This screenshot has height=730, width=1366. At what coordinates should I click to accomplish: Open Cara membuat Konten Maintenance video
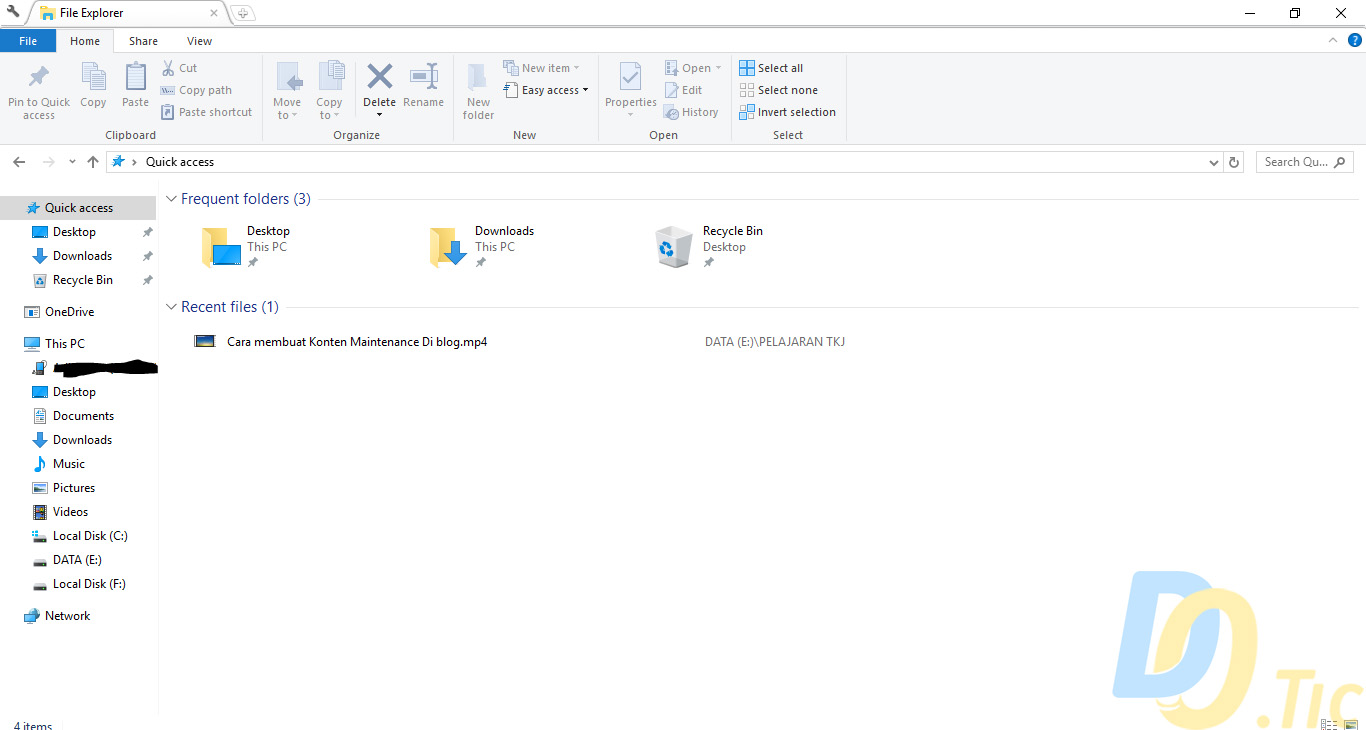tap(356, 341)
